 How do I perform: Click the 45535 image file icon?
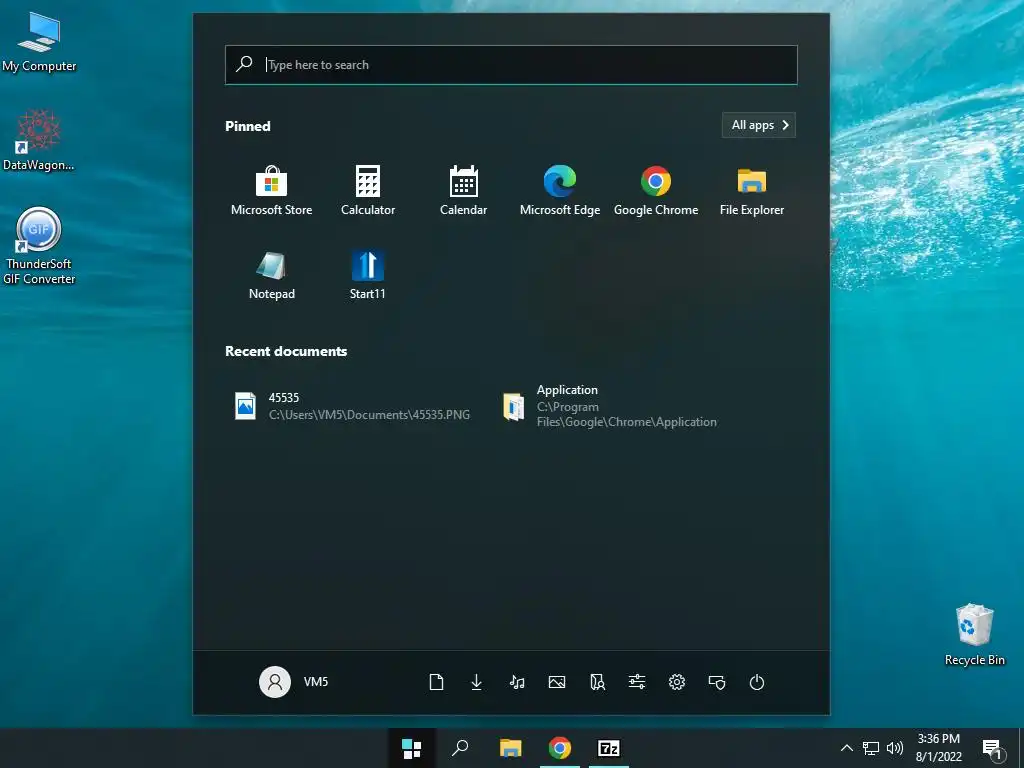click(x=246, y=406)
